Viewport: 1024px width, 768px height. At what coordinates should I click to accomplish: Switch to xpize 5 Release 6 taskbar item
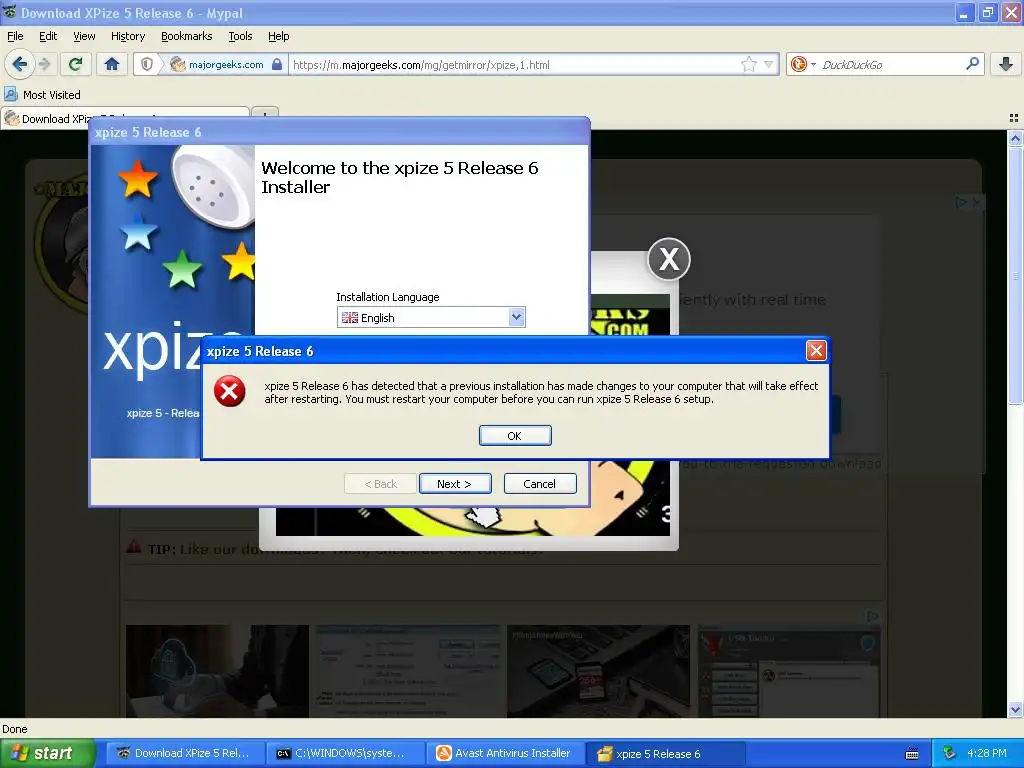click(x=665, y=754)
